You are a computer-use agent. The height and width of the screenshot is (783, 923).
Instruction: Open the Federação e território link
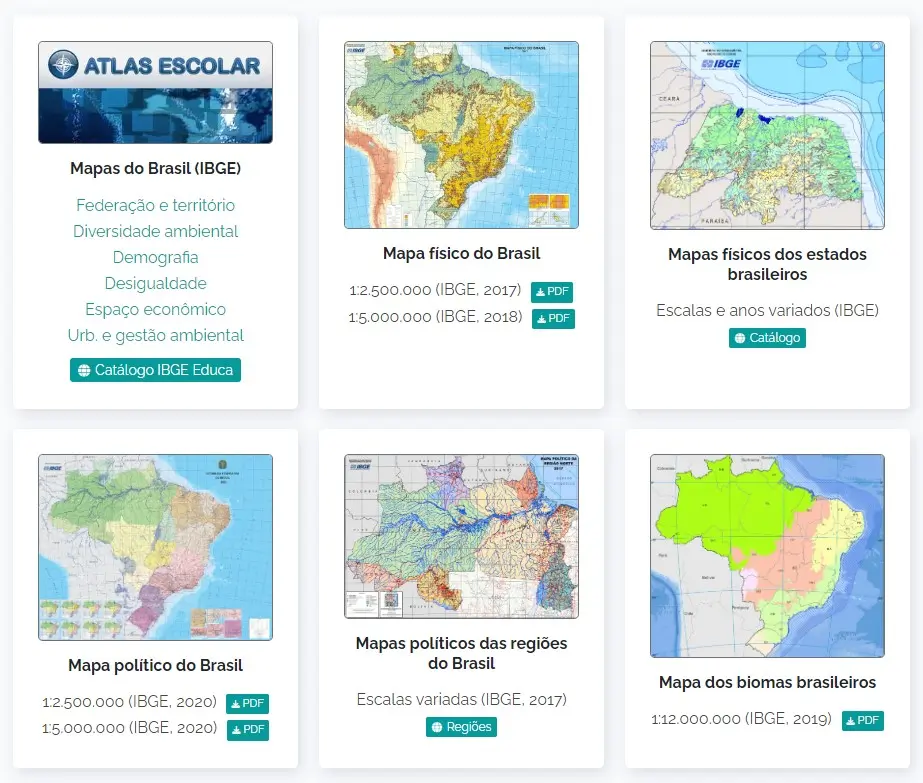(155, 205)
